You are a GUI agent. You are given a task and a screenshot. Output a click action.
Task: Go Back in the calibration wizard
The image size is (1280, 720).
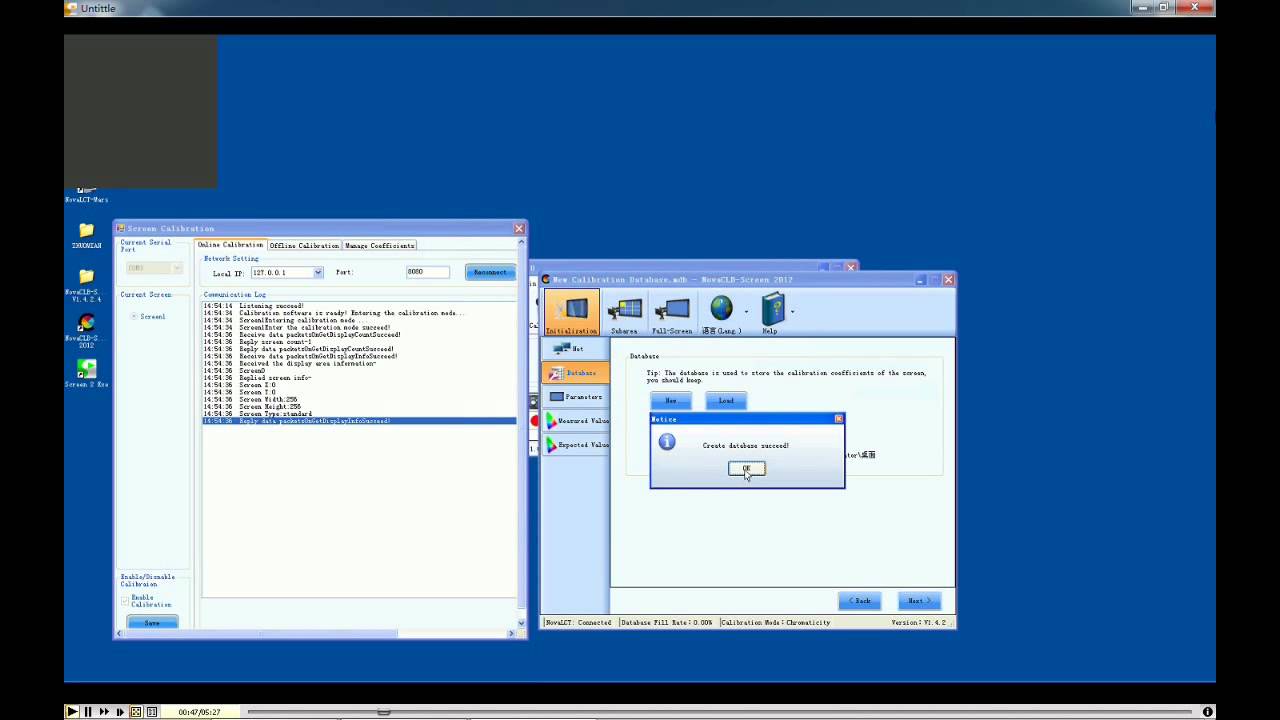[860, 601]
